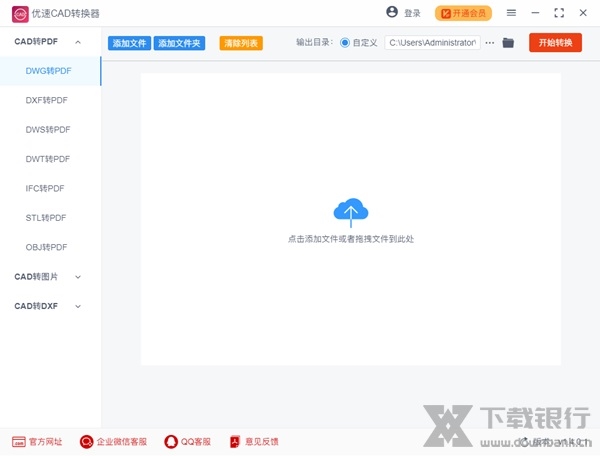The width and height of the screenshot is (600, 456).
Task: Click the 添加文件夹 button
Action: 179,43
